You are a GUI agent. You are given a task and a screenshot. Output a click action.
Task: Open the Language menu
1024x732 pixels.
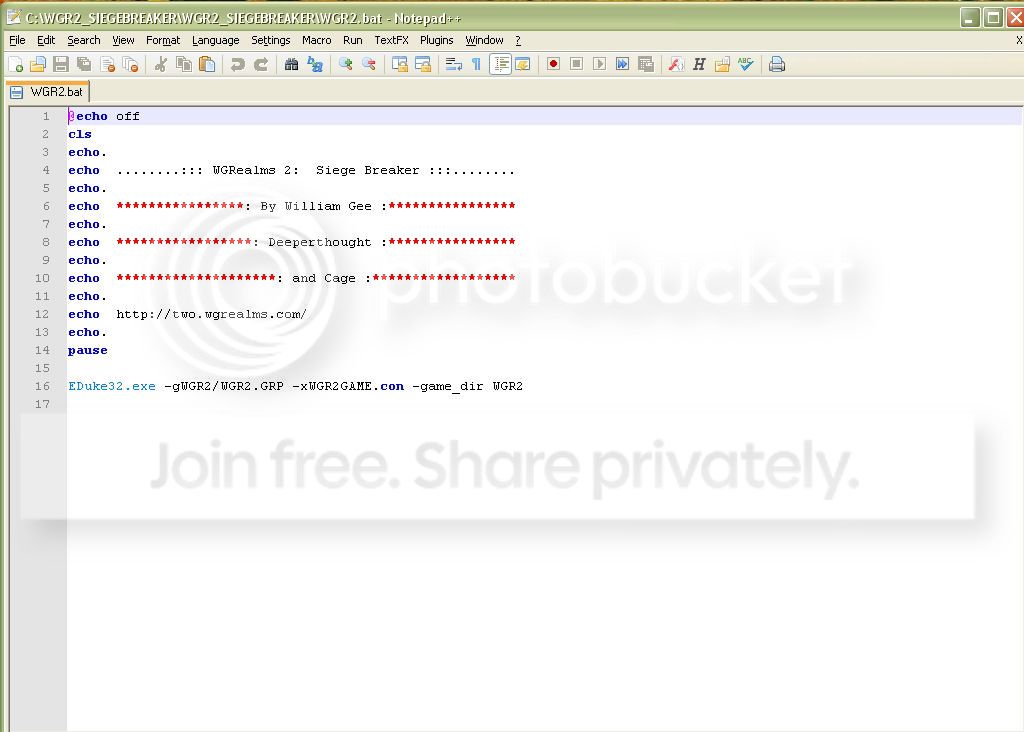(215, 40)
